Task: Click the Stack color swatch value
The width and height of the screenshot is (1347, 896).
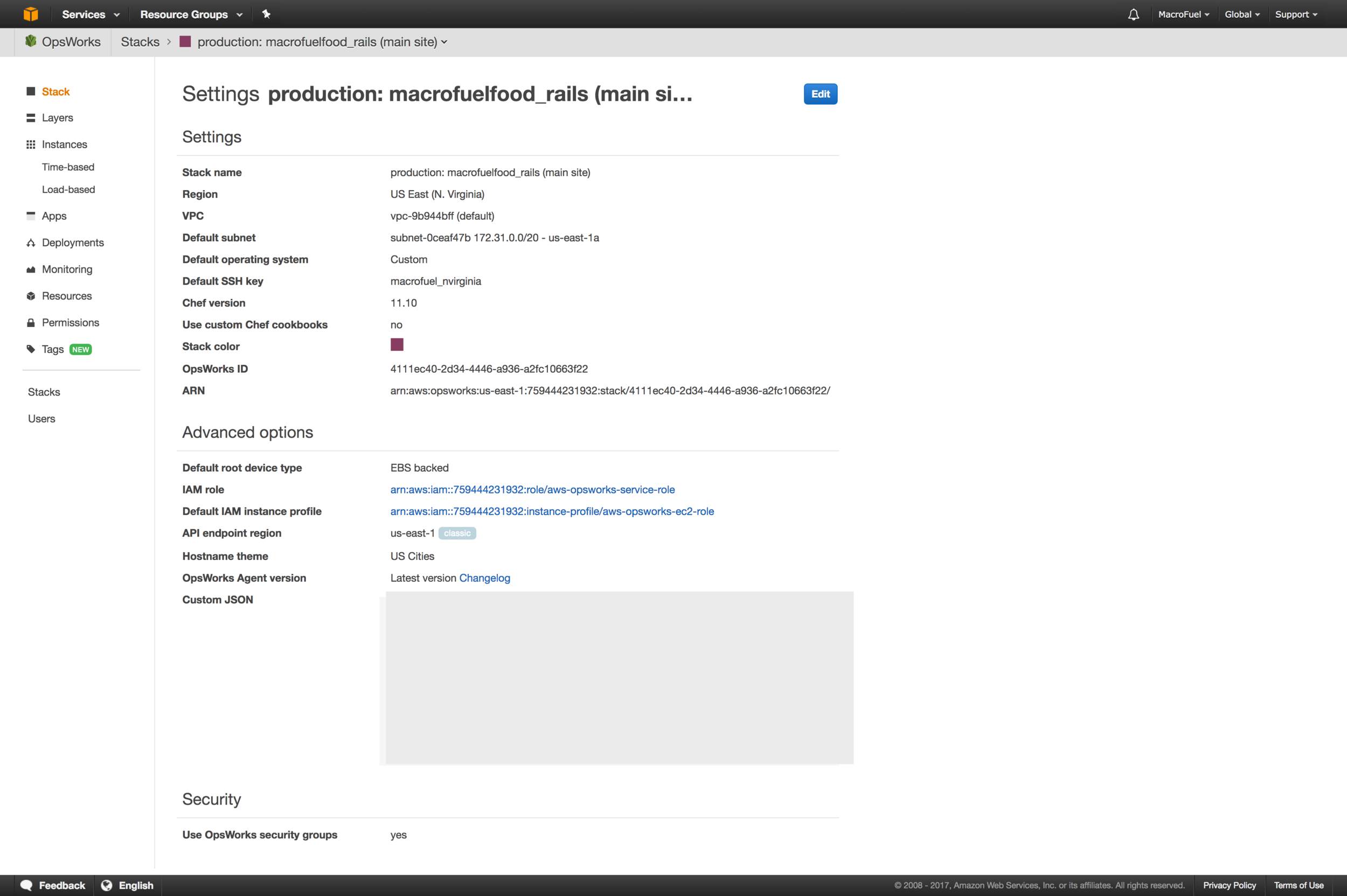Action: click(397, 345)
